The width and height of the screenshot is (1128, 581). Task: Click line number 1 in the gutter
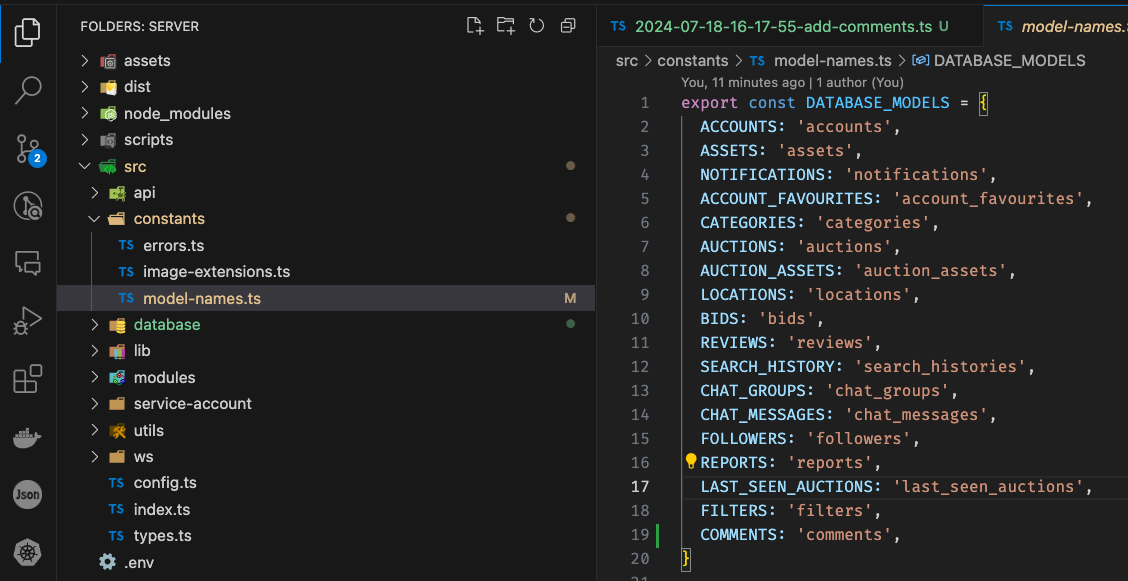pyautogui.click(x=645, y=103)
